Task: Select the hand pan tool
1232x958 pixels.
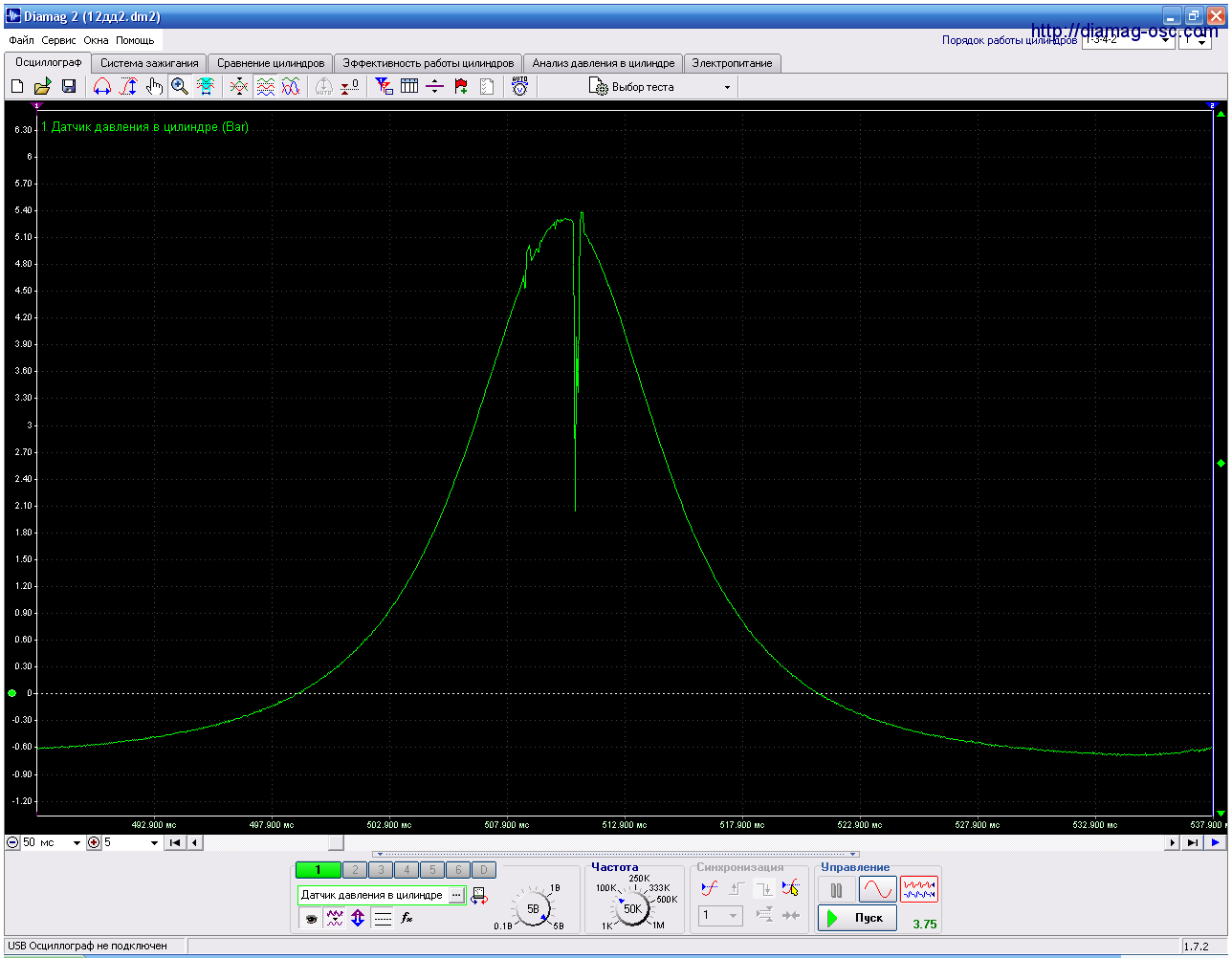Action: [154, 87]
